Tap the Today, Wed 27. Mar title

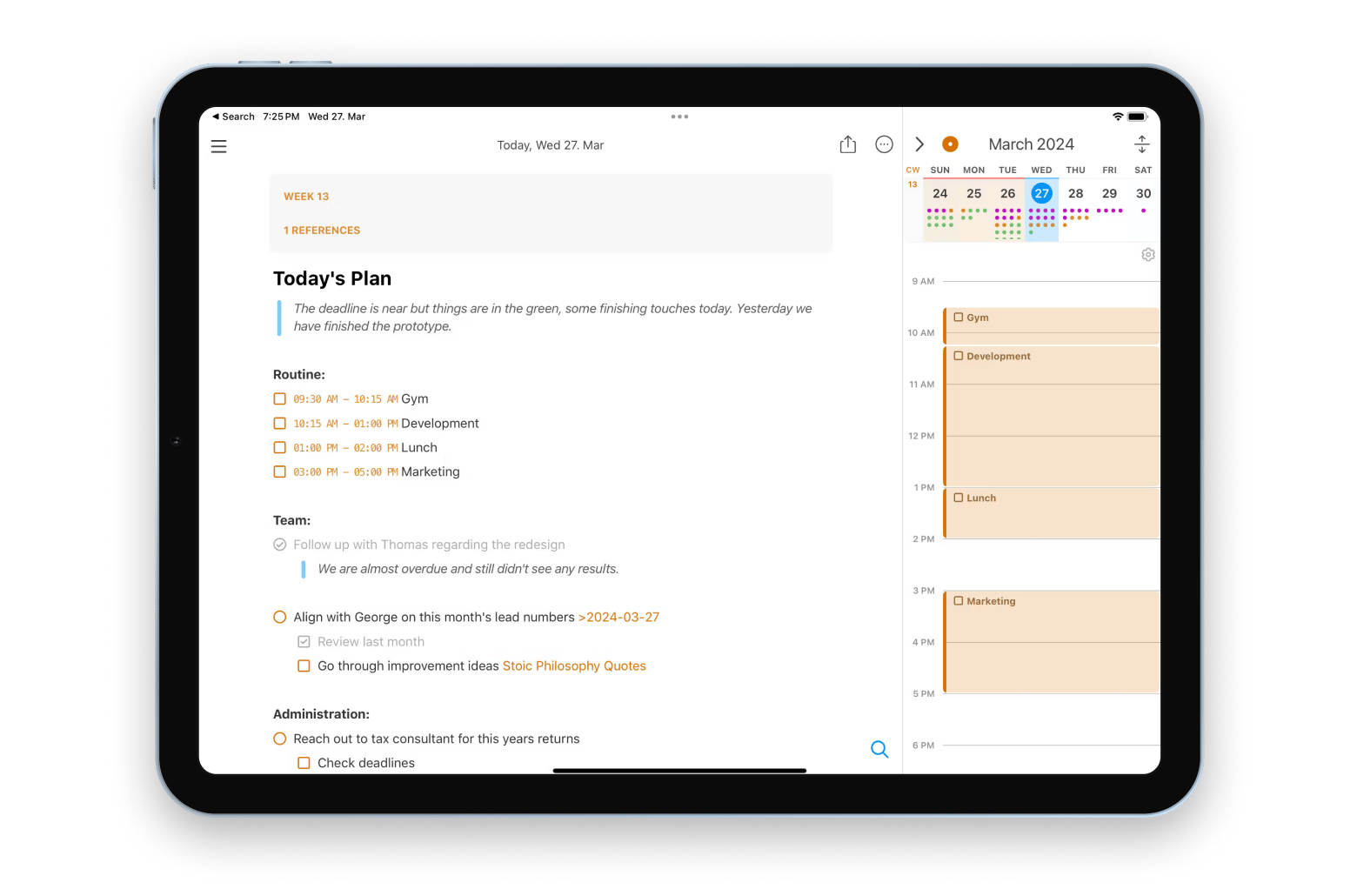coord(551,145)
